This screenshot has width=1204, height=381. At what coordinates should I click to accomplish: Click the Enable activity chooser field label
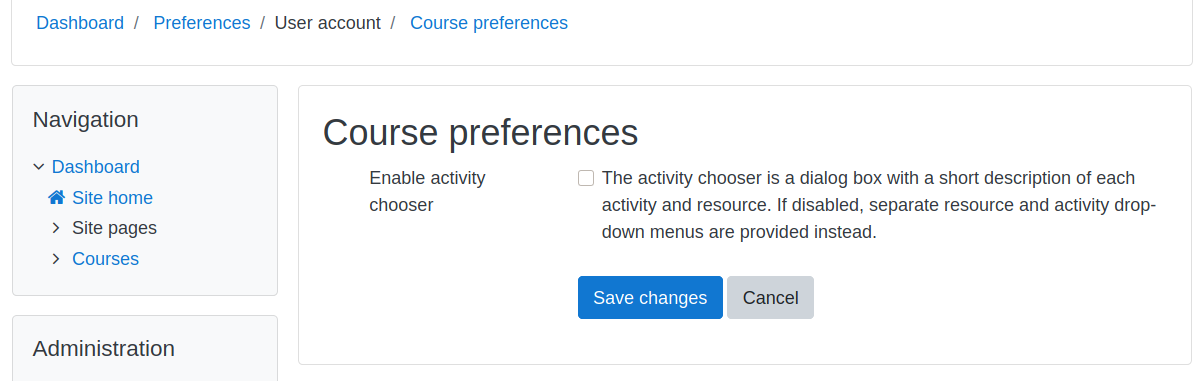pyautogui.click(x=427, y=191)
